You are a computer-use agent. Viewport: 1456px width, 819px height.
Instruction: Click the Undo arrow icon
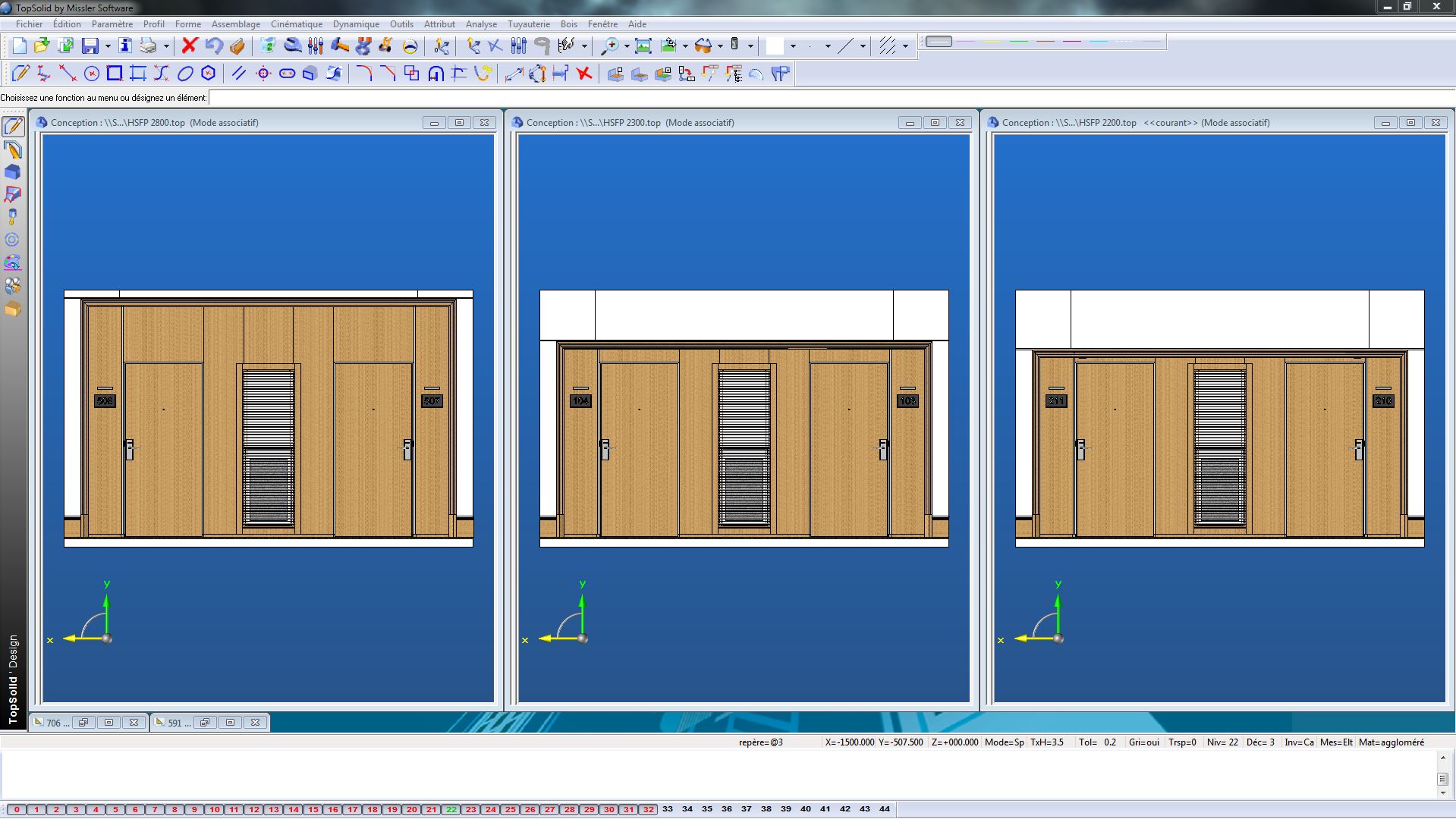(214, 45)
